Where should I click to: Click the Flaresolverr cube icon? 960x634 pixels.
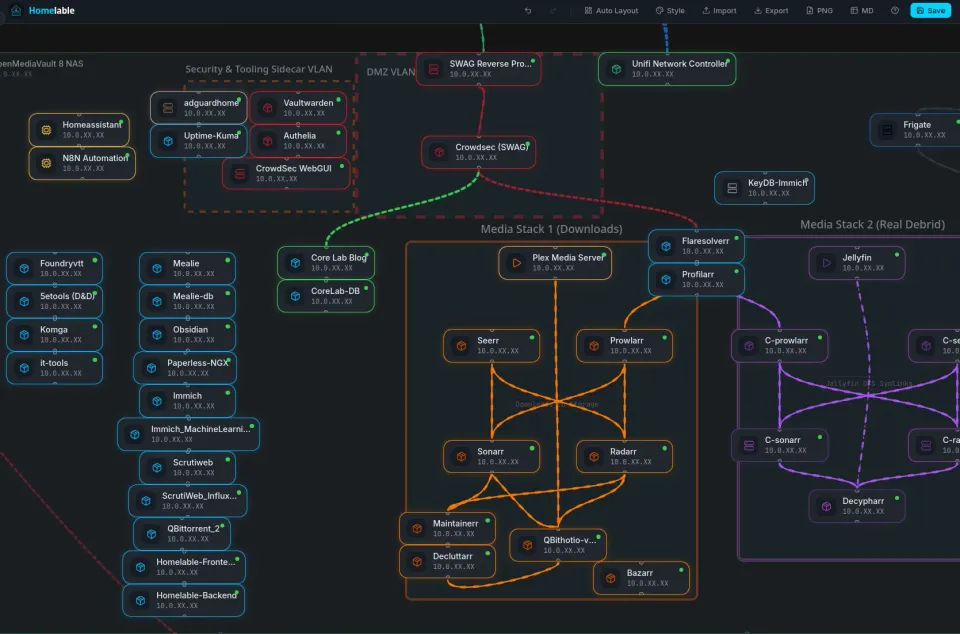(666, 246)
